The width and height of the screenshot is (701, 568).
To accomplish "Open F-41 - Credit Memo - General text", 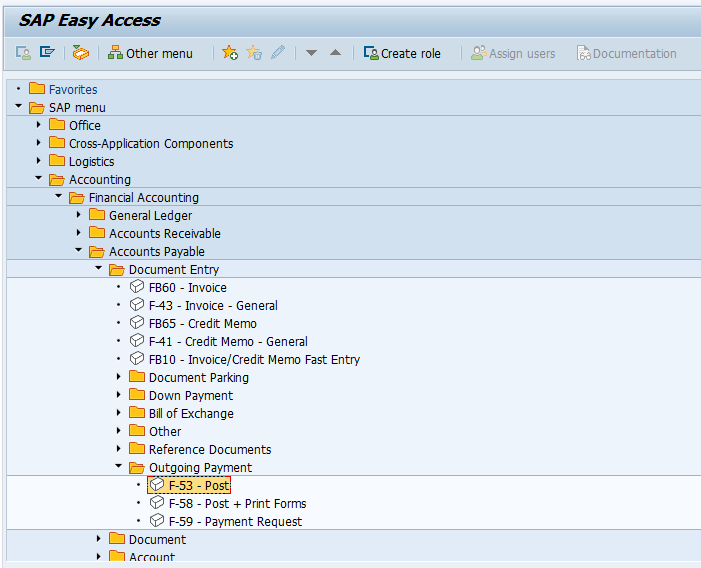I will (x=228, y=342).
